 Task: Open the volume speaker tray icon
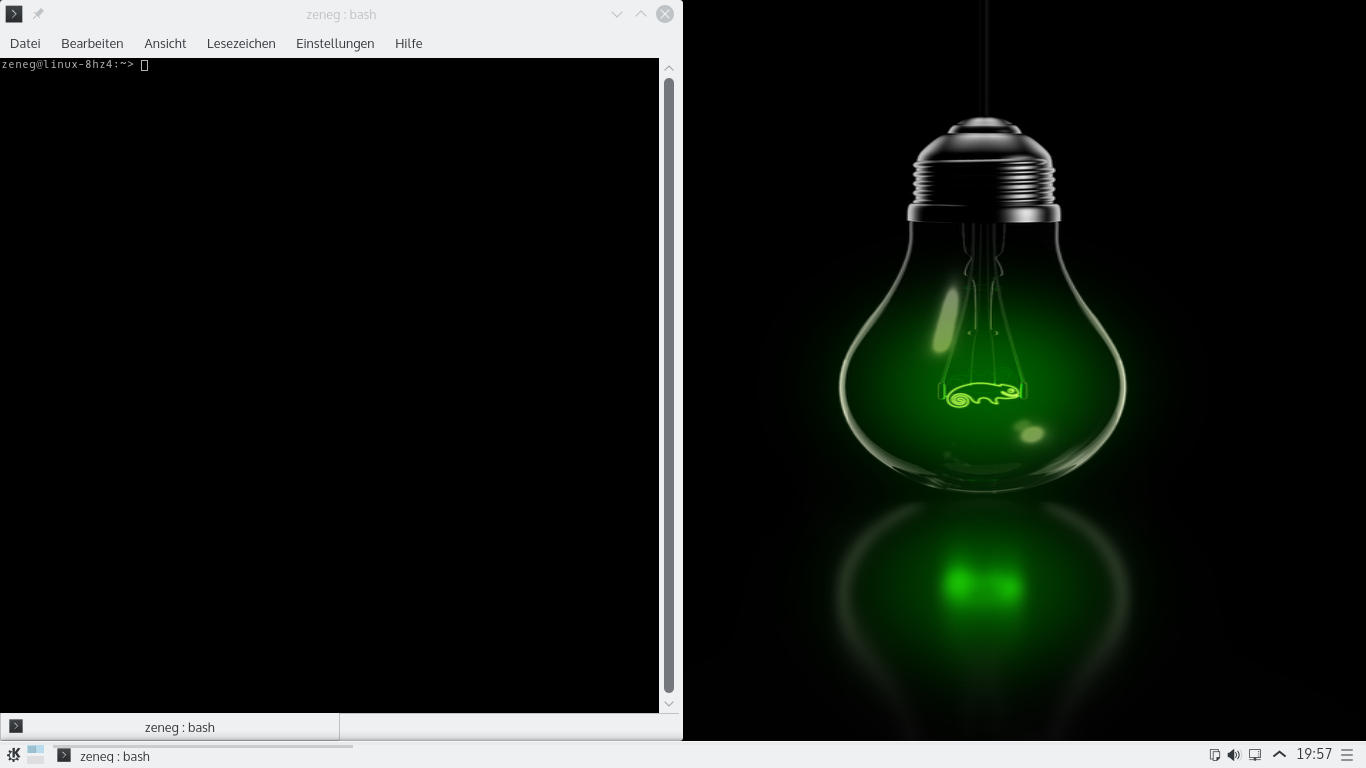click(x=1234, y=755)
